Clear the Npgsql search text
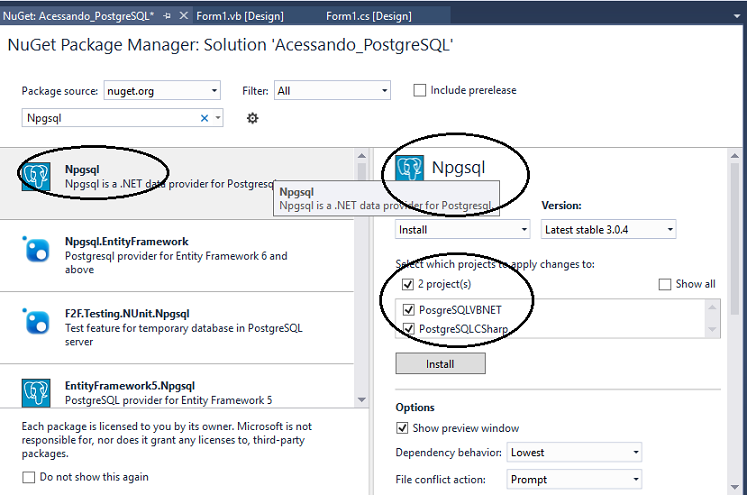Screen dimensions: 747x495 coord(204,118)
